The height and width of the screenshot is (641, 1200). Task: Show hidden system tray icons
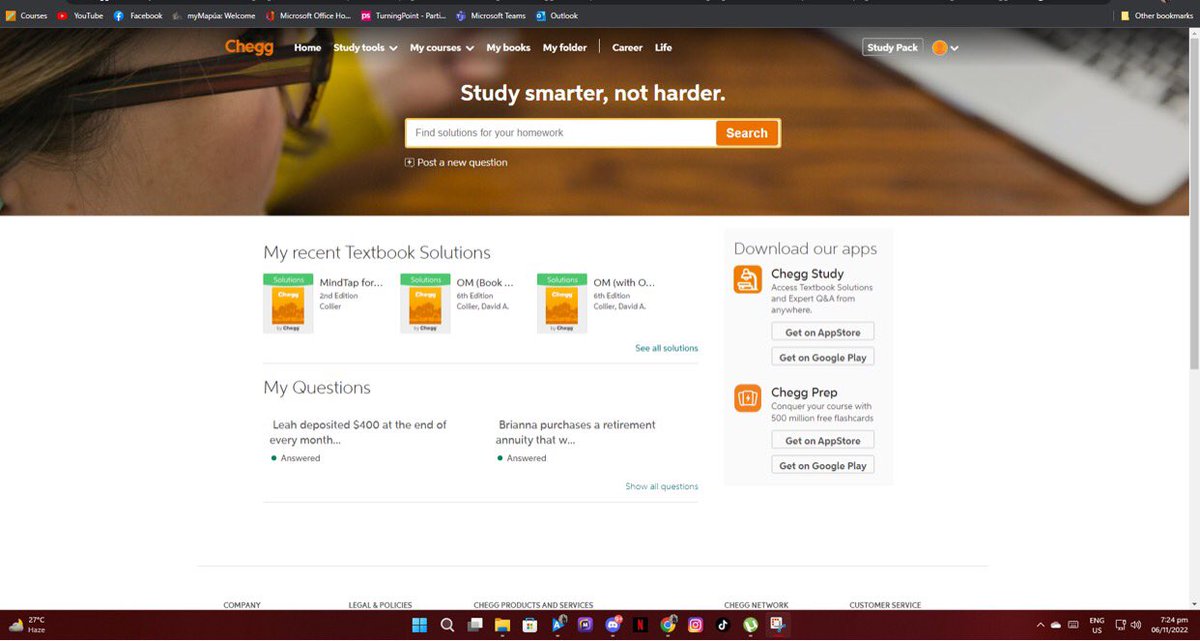1040,625
